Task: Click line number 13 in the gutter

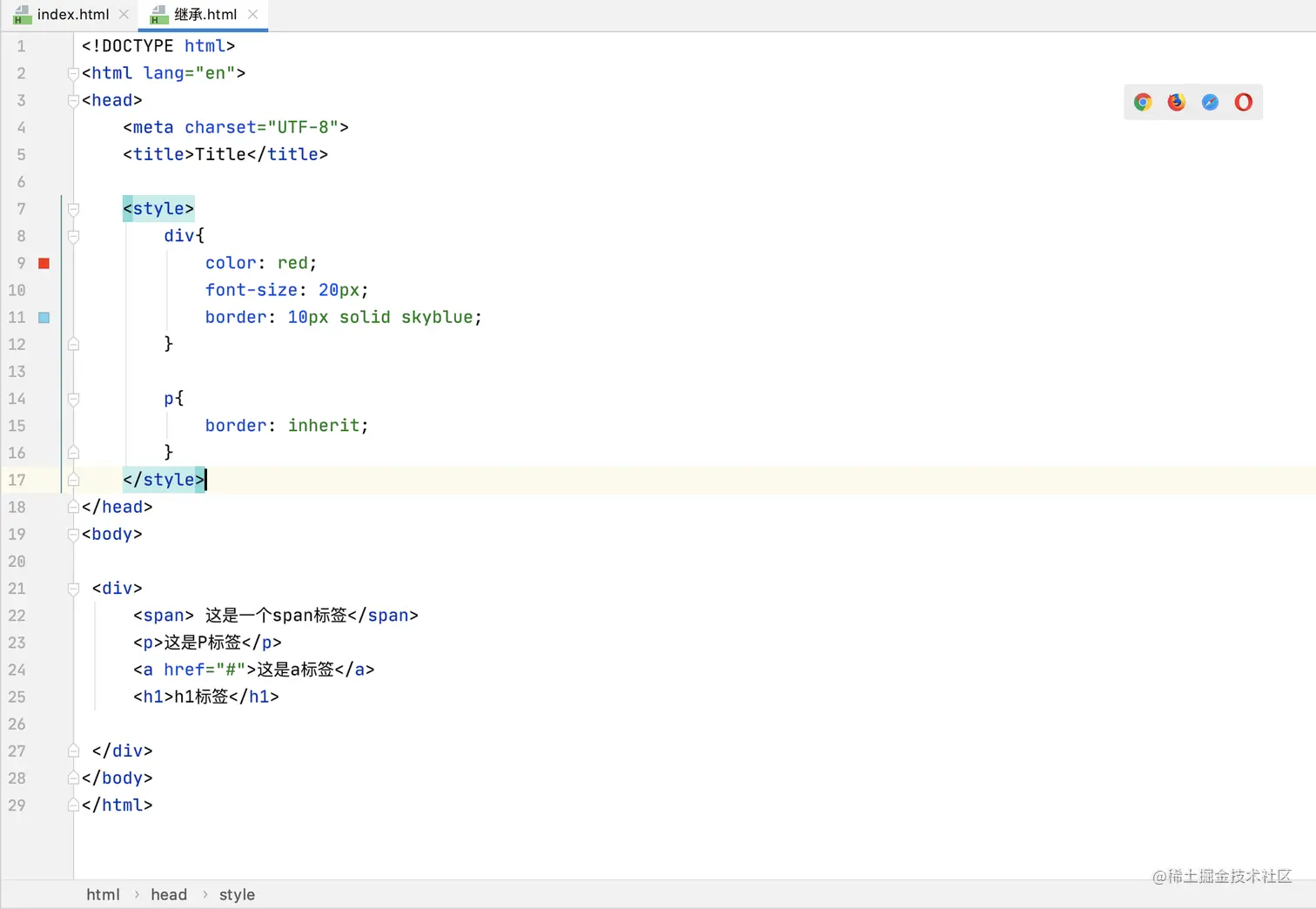Action: 17,372
